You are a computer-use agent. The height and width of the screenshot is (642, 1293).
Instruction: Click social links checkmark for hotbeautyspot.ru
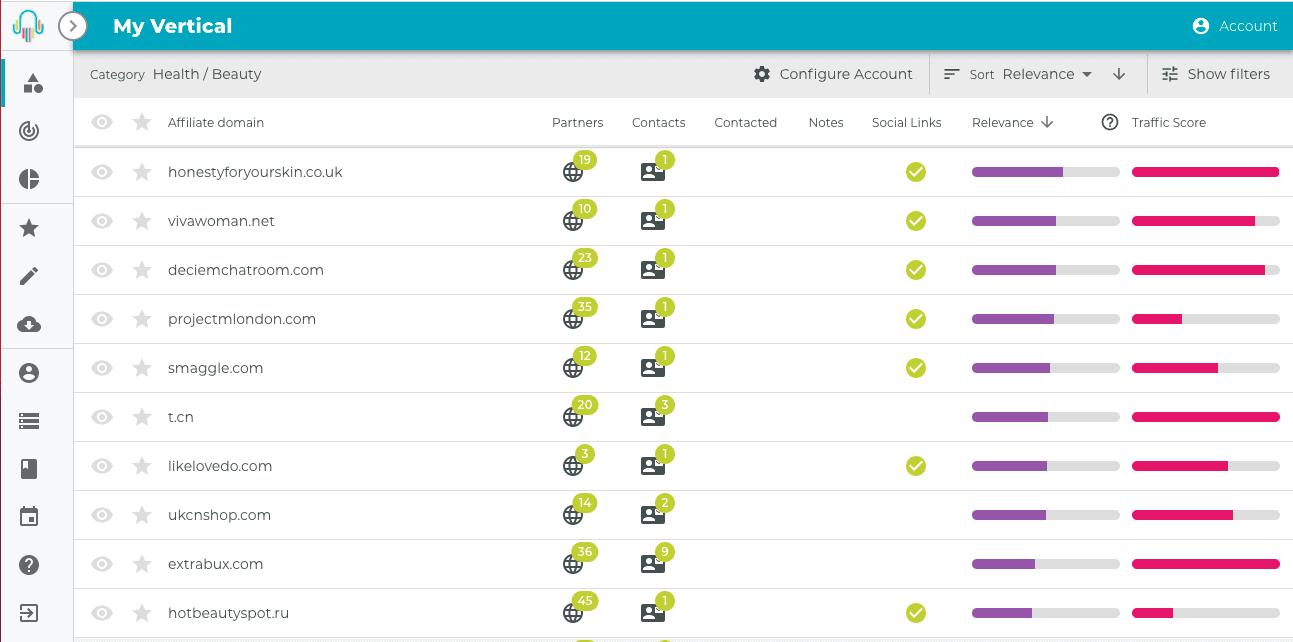pyautogui.click(x=916, y=613)
